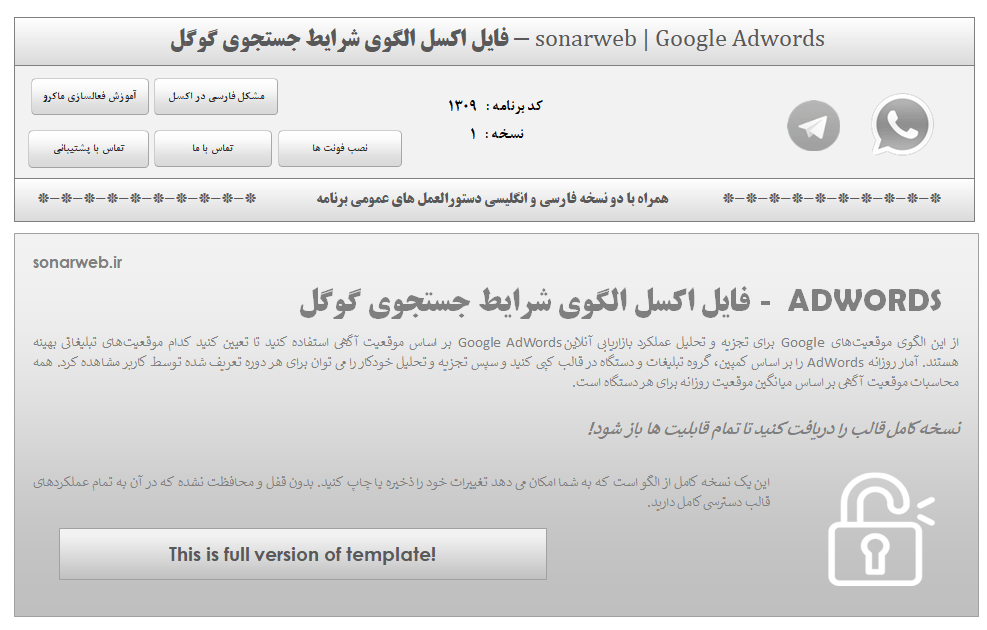The width and height of the screenshot is (987, 630).
Task: Click 'This is full version of template!' button
Action: pos(303,554)
